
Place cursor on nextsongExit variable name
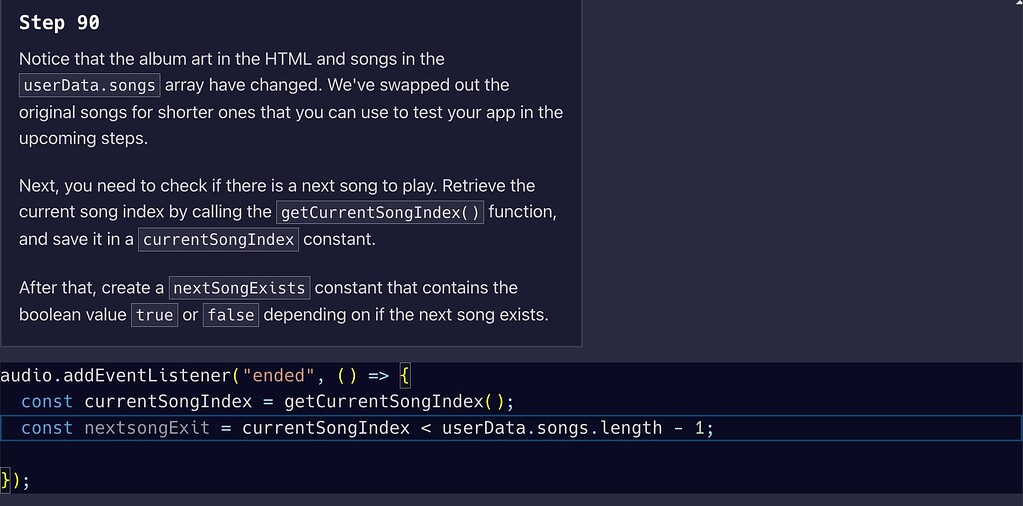click(147, 428)
